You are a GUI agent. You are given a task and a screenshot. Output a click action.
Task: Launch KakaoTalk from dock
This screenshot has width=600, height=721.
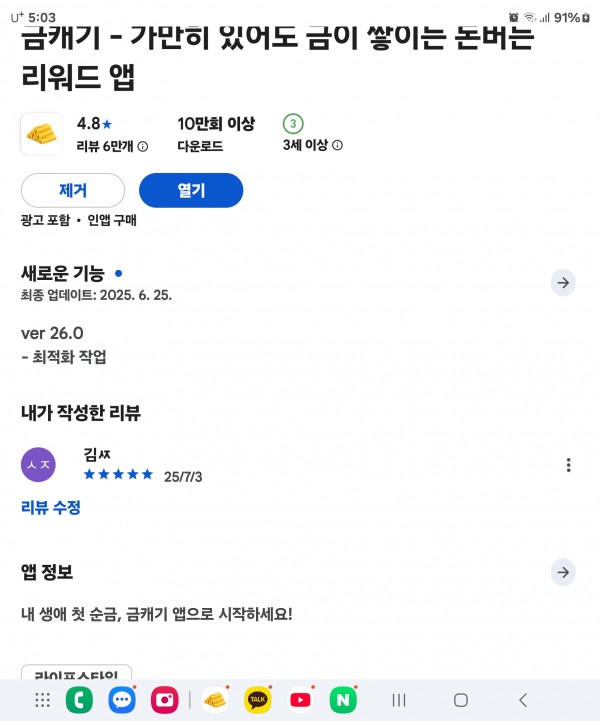(257, 700)
